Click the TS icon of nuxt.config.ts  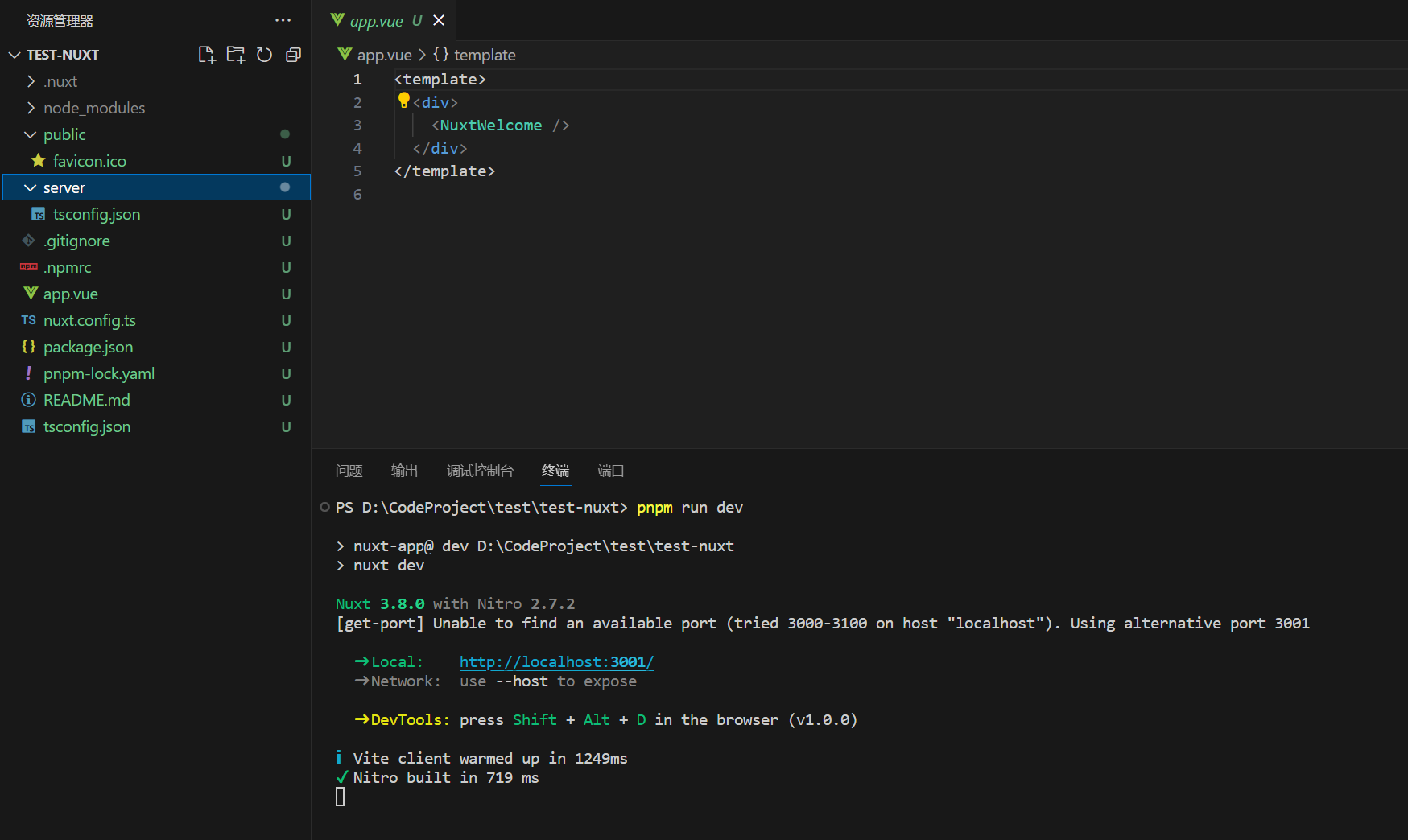pos(29,320)
